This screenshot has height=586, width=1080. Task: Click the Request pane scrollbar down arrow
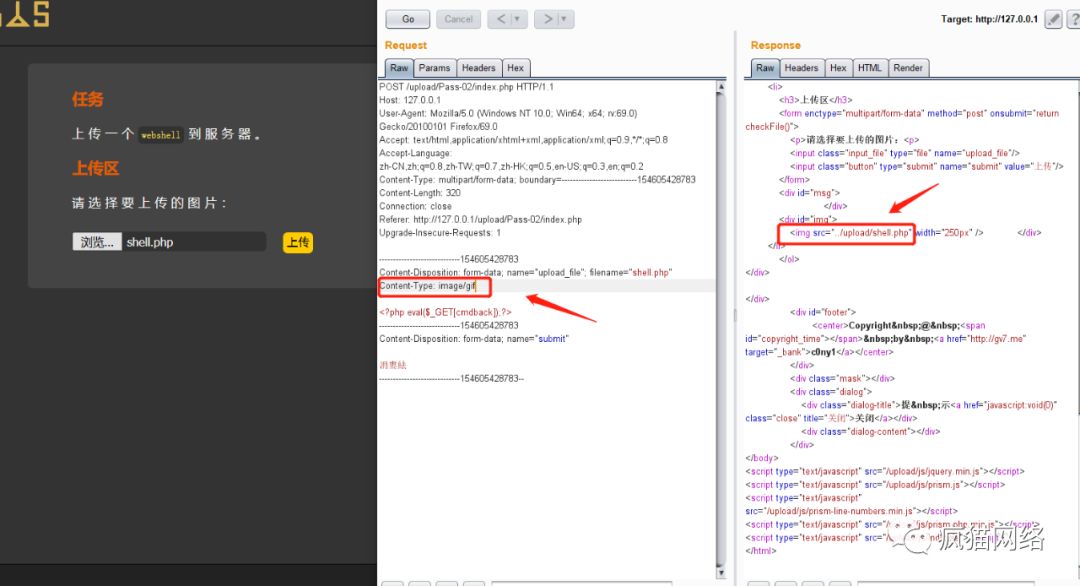pyautogui.click(x=721, y=572)
